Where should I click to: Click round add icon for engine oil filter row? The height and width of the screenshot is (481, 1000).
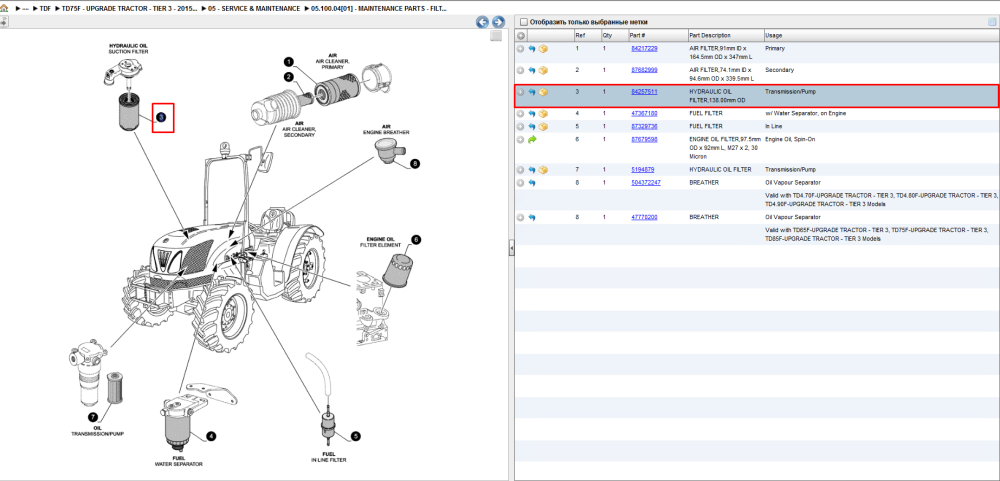pyautogui.click(x=520, y=140)
